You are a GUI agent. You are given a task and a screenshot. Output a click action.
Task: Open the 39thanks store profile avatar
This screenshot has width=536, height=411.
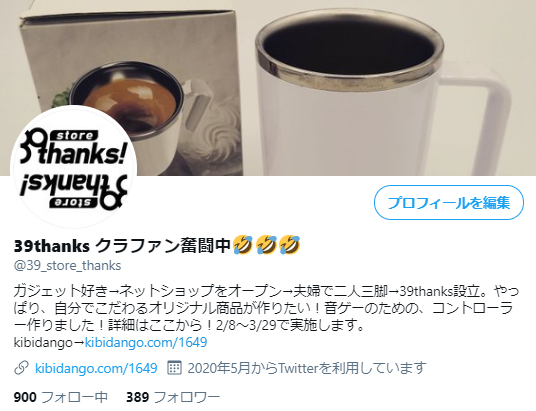pyautogui.click(x=74, y=167)
